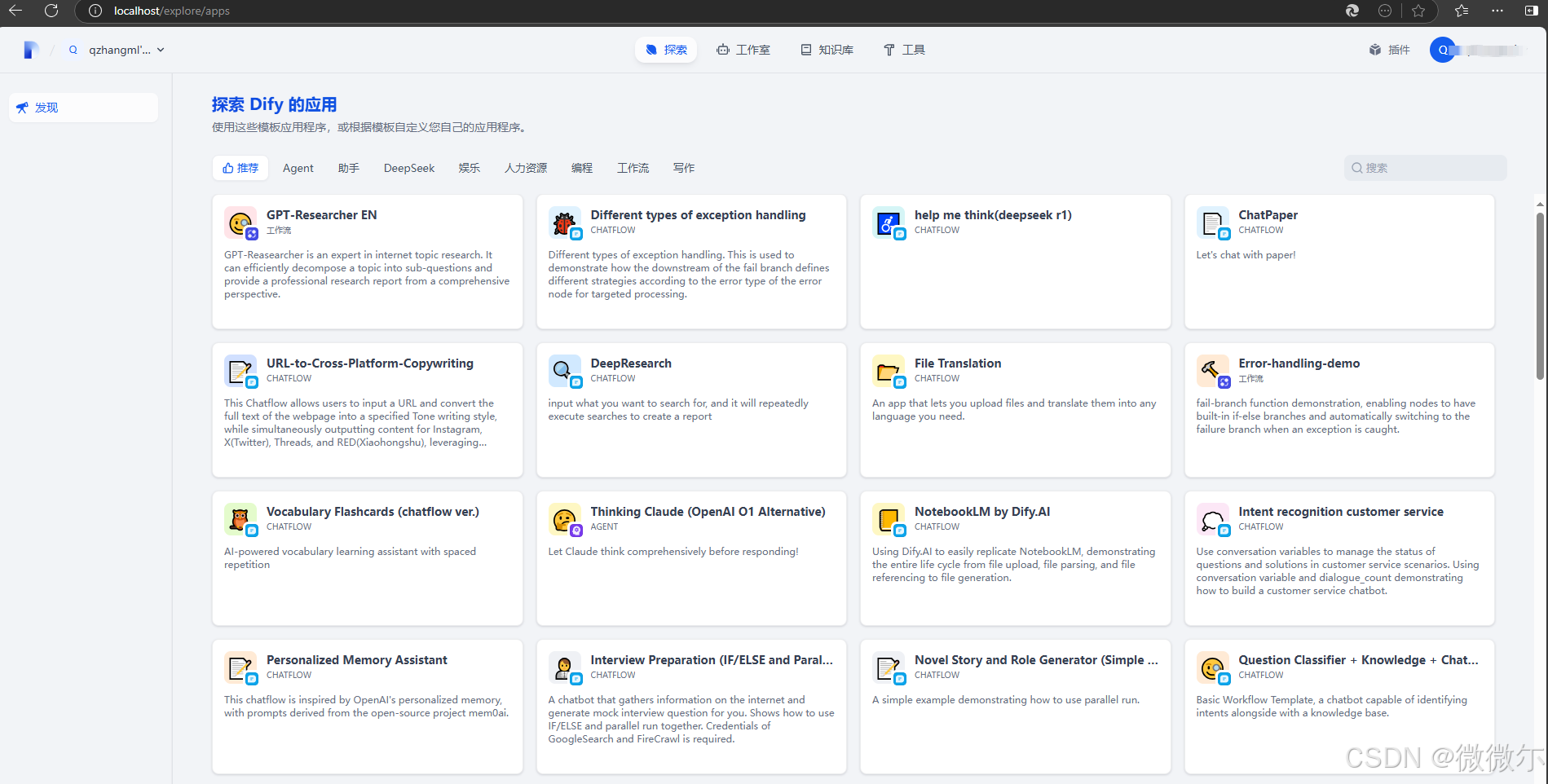Open the File Translation card title

(958, 363)
